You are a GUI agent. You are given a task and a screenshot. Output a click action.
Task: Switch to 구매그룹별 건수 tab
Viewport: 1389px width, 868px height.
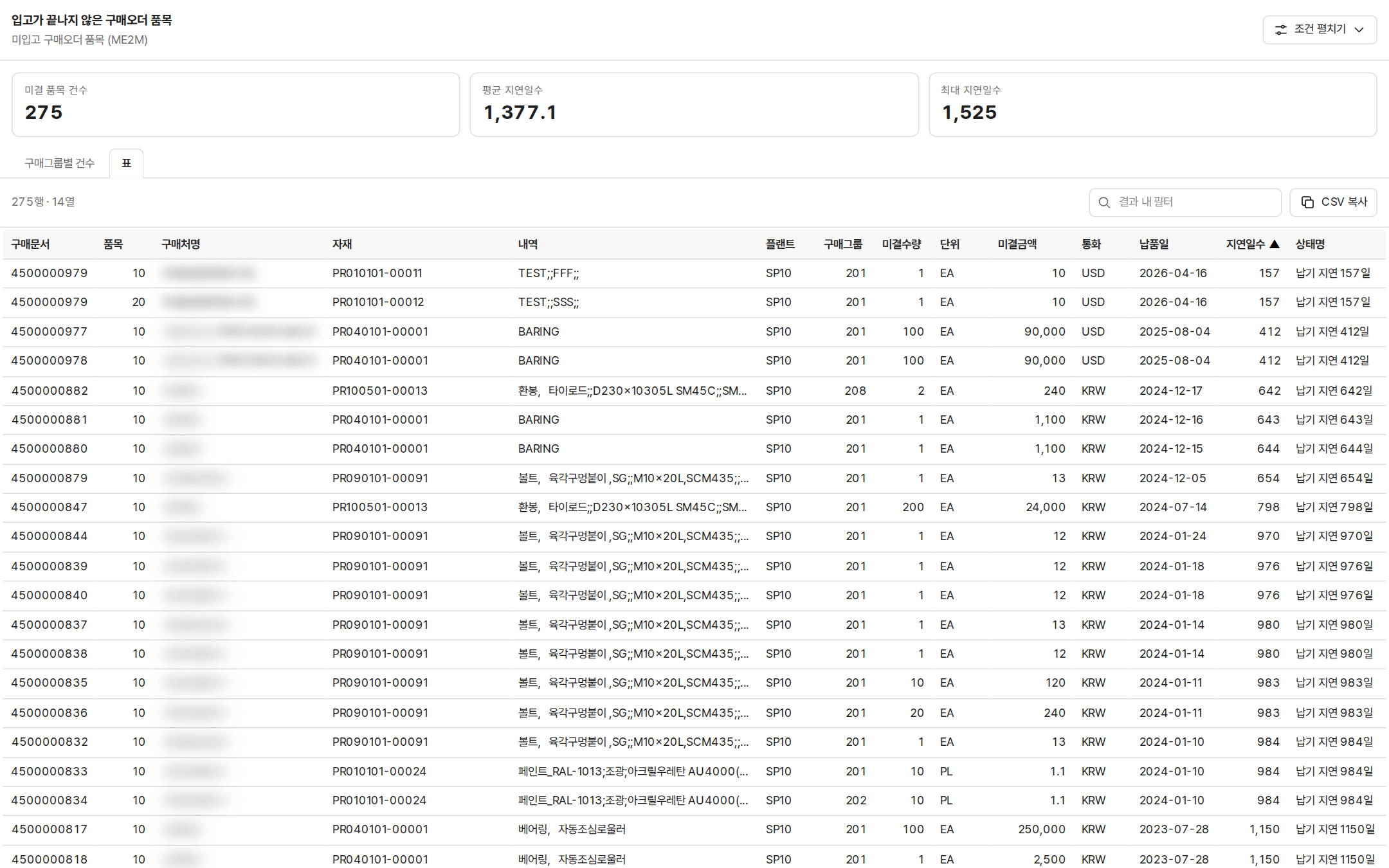[59, 163]
